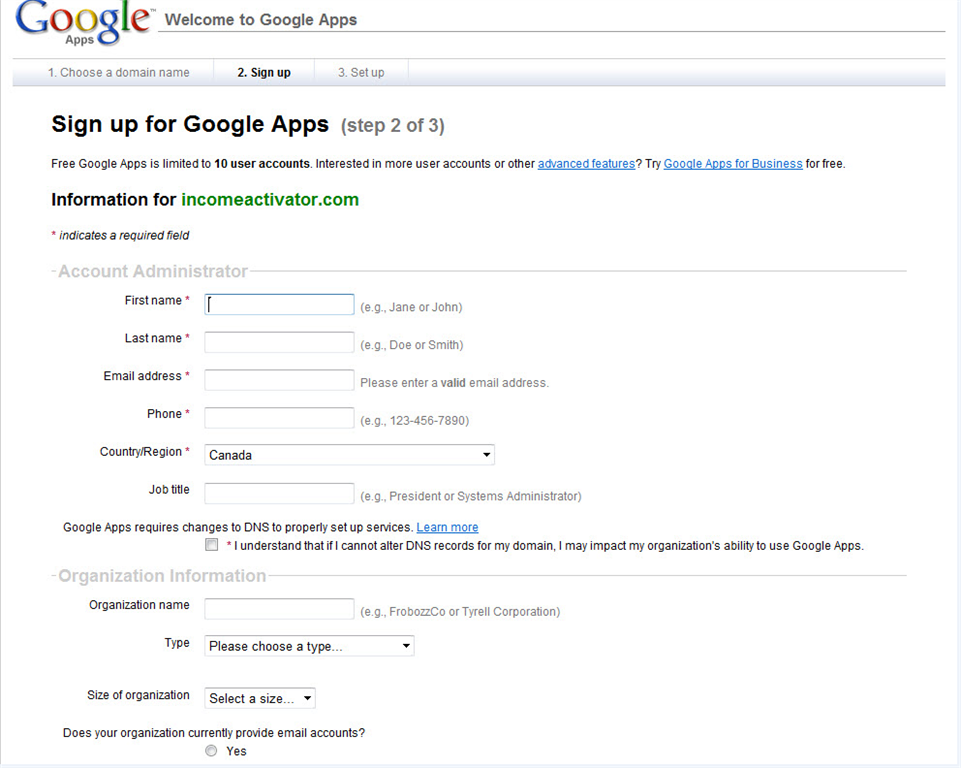Click 'Please enter a valid email address' hint
Image resolution: width=961 pixels, height=768 pixels.
tap(454, 382)
